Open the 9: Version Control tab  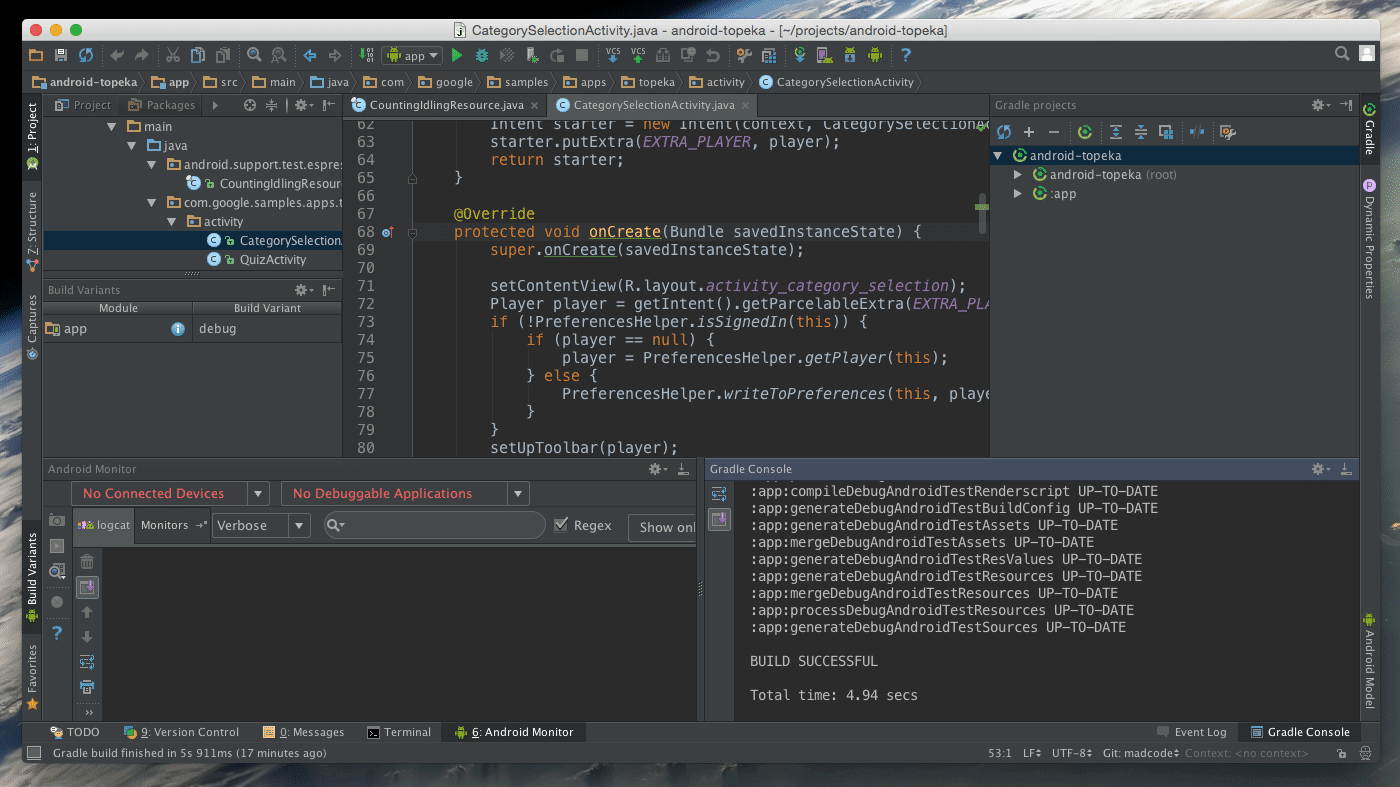pyautogui.click(x=181, y=732)
